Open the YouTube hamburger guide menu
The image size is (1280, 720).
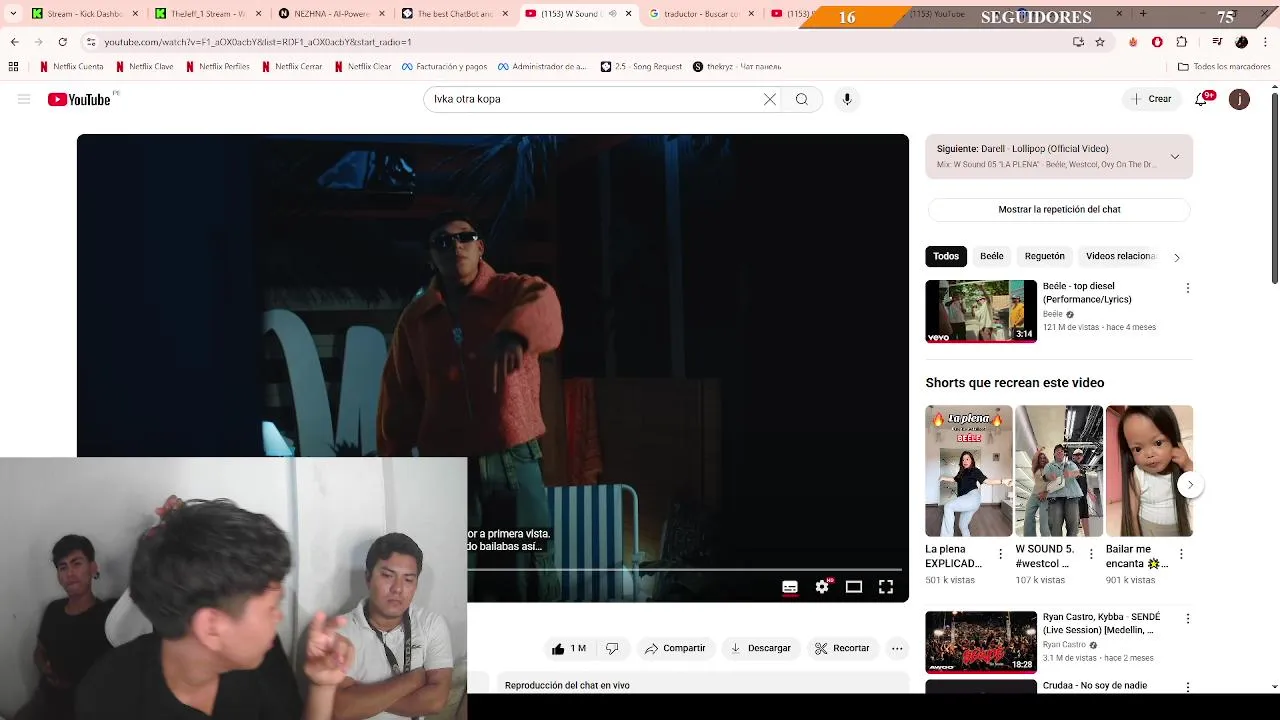(24, 99)
